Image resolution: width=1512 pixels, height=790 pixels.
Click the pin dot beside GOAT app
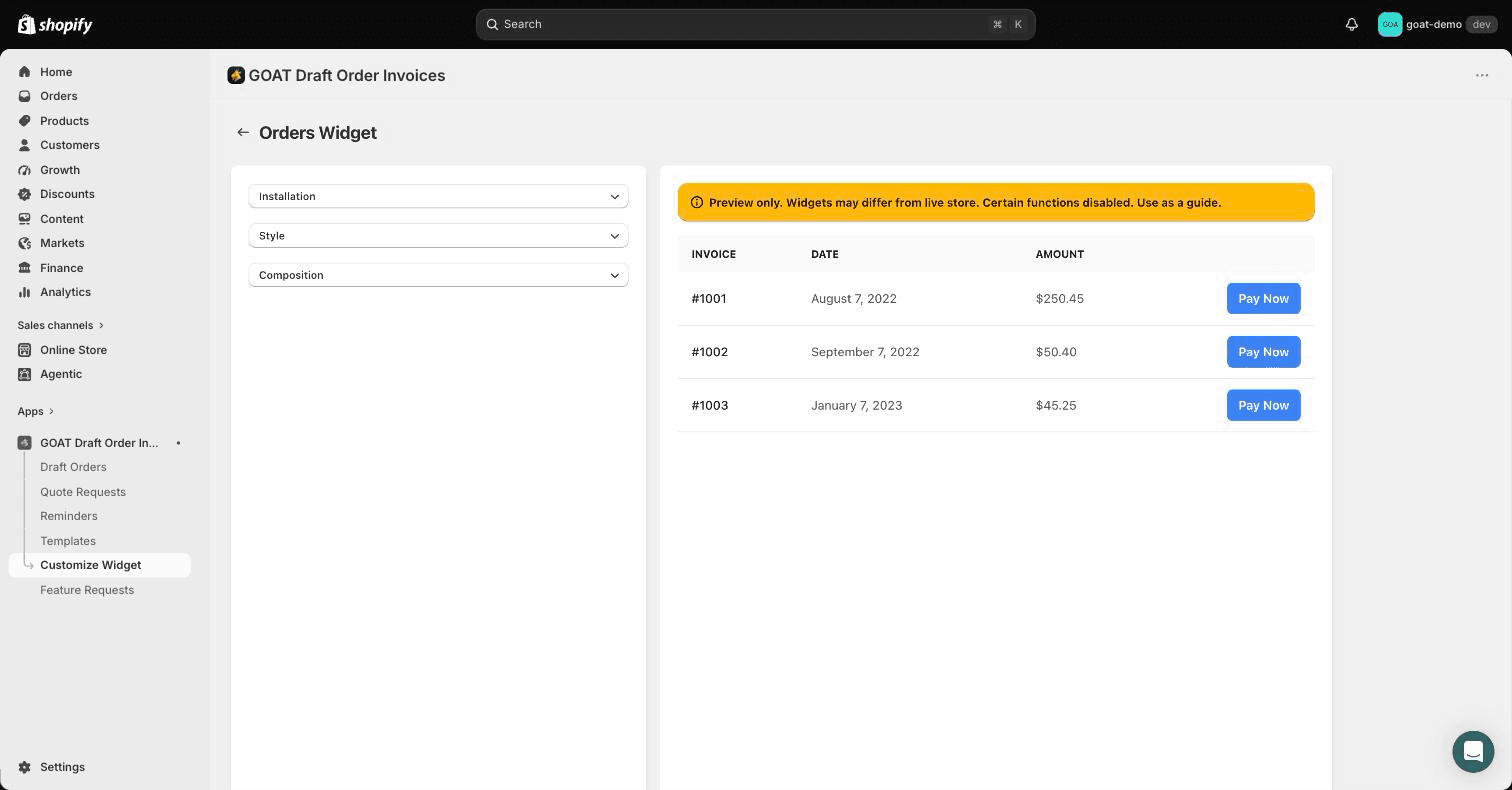(x=178, y=443)
